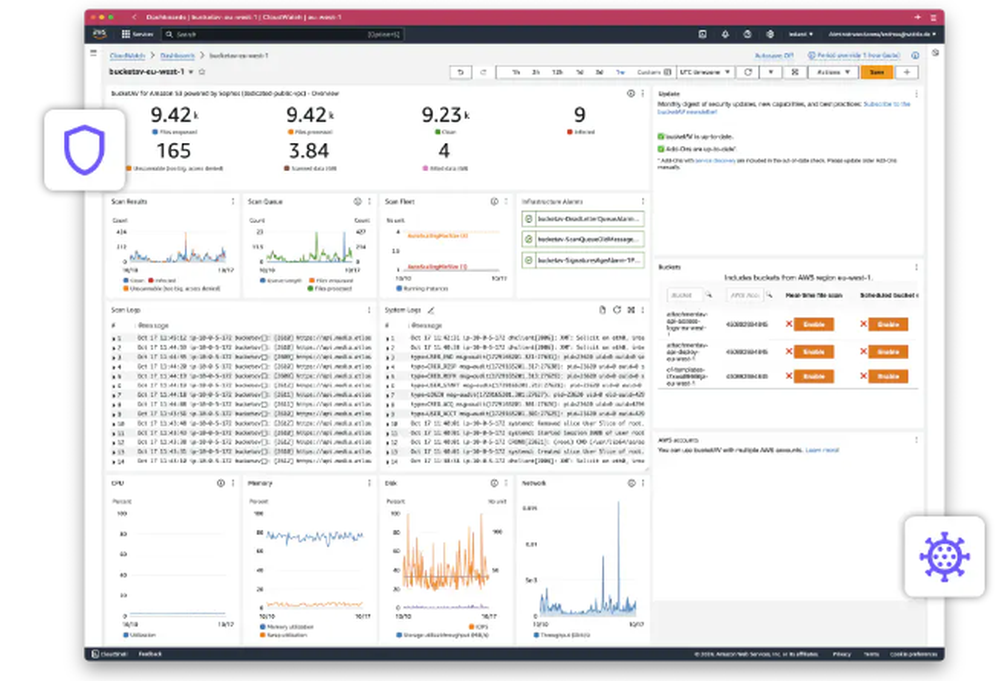Open CloudShell from the top navigation bar
1000x681 pixels.
[x=702, y=34]
